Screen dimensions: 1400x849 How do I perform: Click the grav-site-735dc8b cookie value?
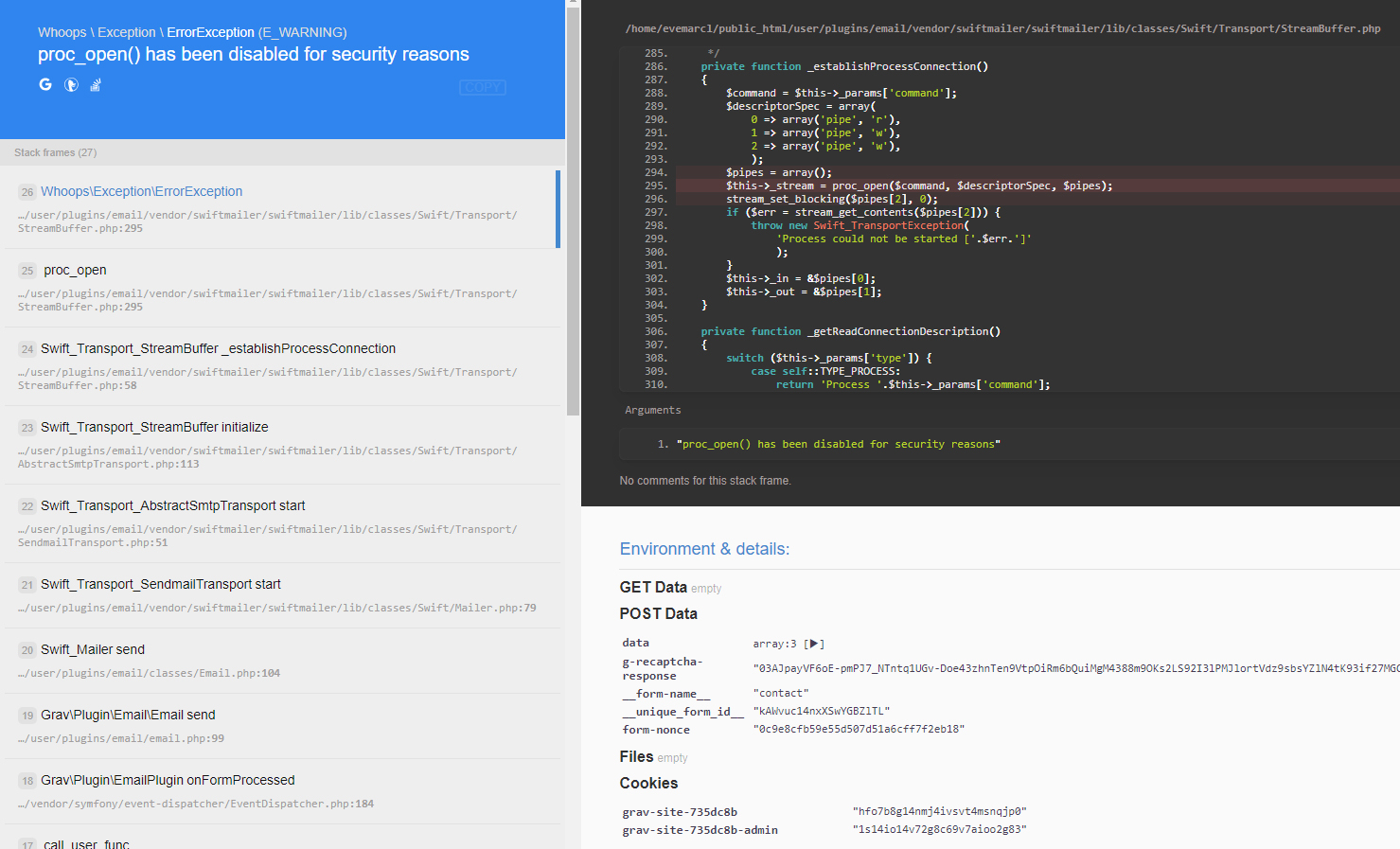[939, 811]
